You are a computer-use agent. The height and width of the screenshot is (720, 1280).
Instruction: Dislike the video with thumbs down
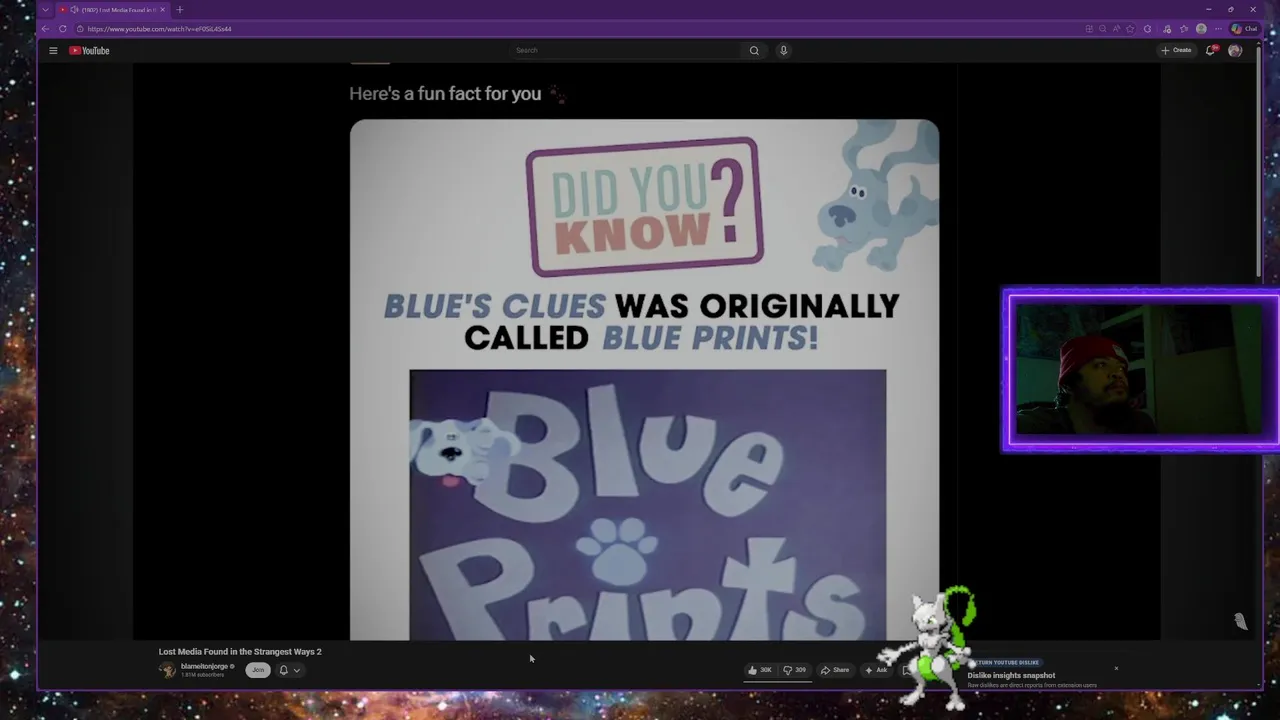(x=795, y=670)
